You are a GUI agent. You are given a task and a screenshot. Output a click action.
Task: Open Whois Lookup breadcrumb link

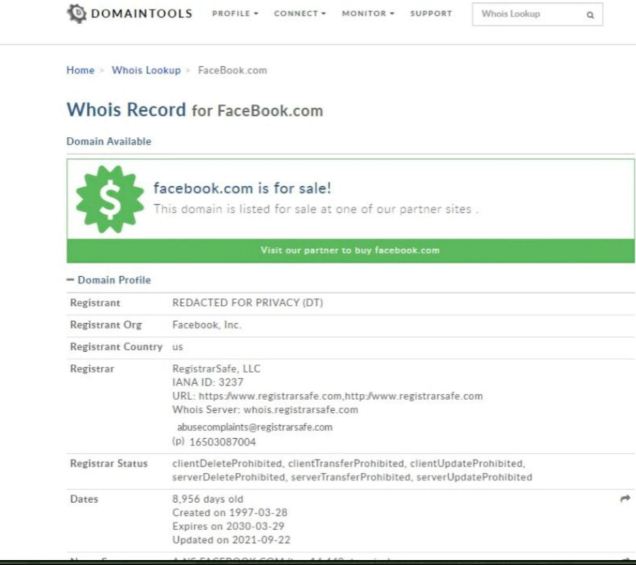point(146,70)
